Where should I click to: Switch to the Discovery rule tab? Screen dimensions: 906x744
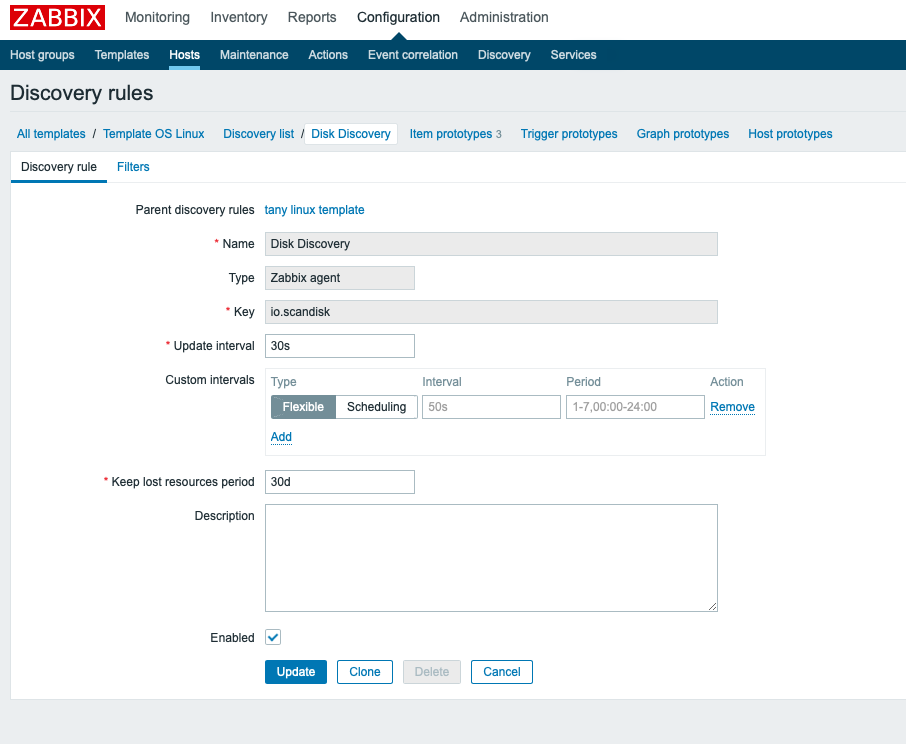coord(59,167)
